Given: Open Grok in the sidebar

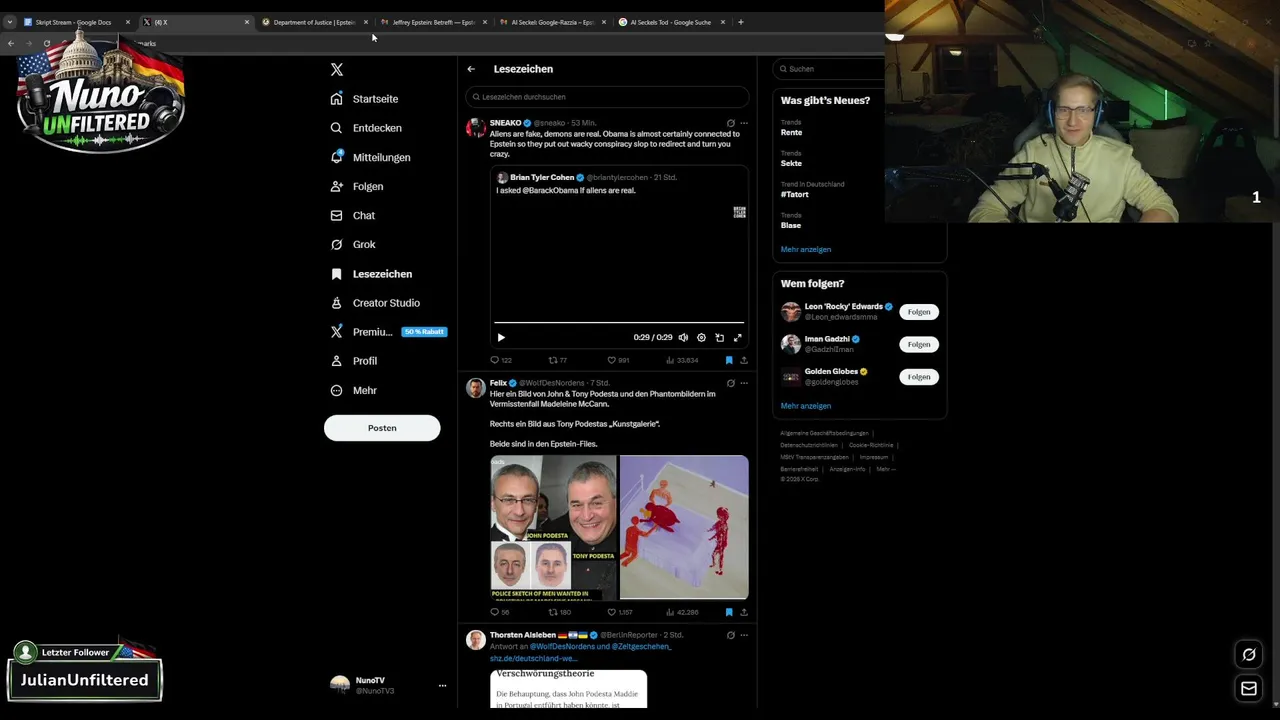Looking at the screenshot, I should click(353, 244).
